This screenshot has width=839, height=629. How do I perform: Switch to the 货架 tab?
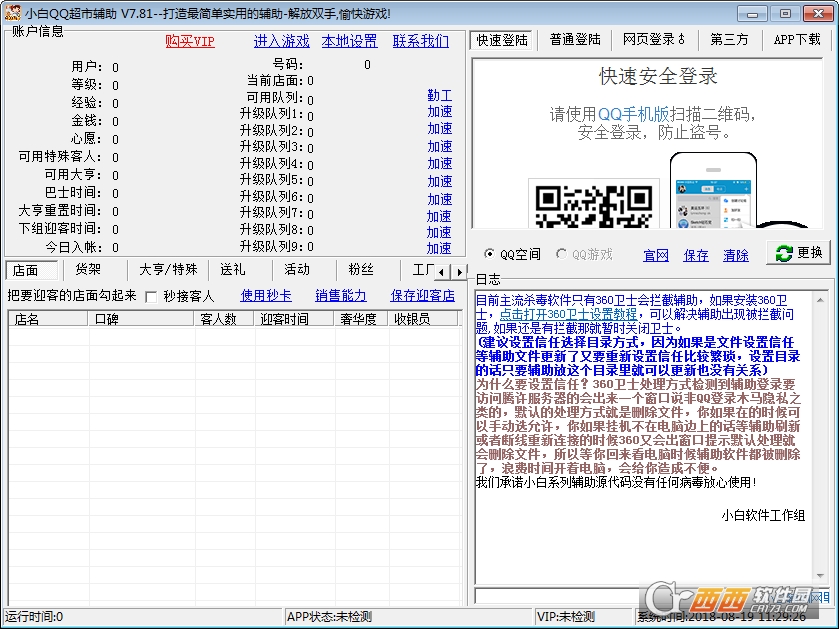point(88,270)
